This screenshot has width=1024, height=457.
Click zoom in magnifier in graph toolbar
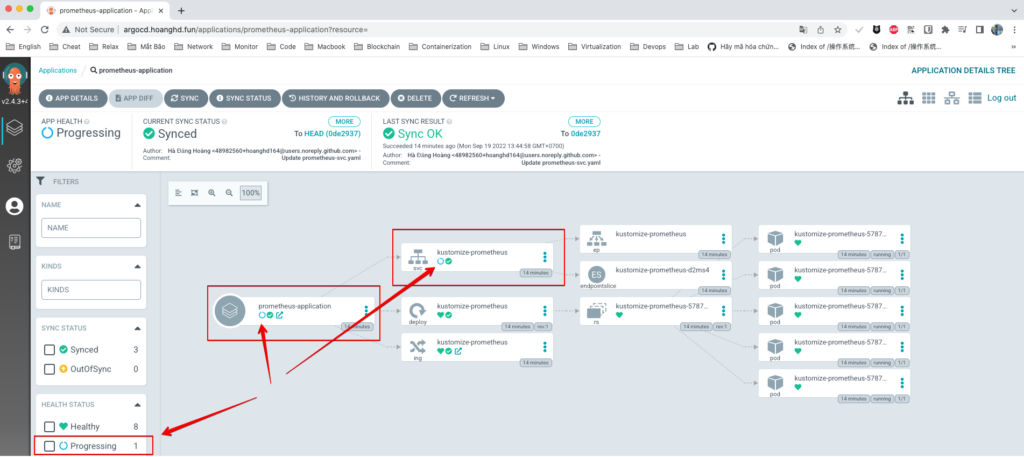point(212,193)
